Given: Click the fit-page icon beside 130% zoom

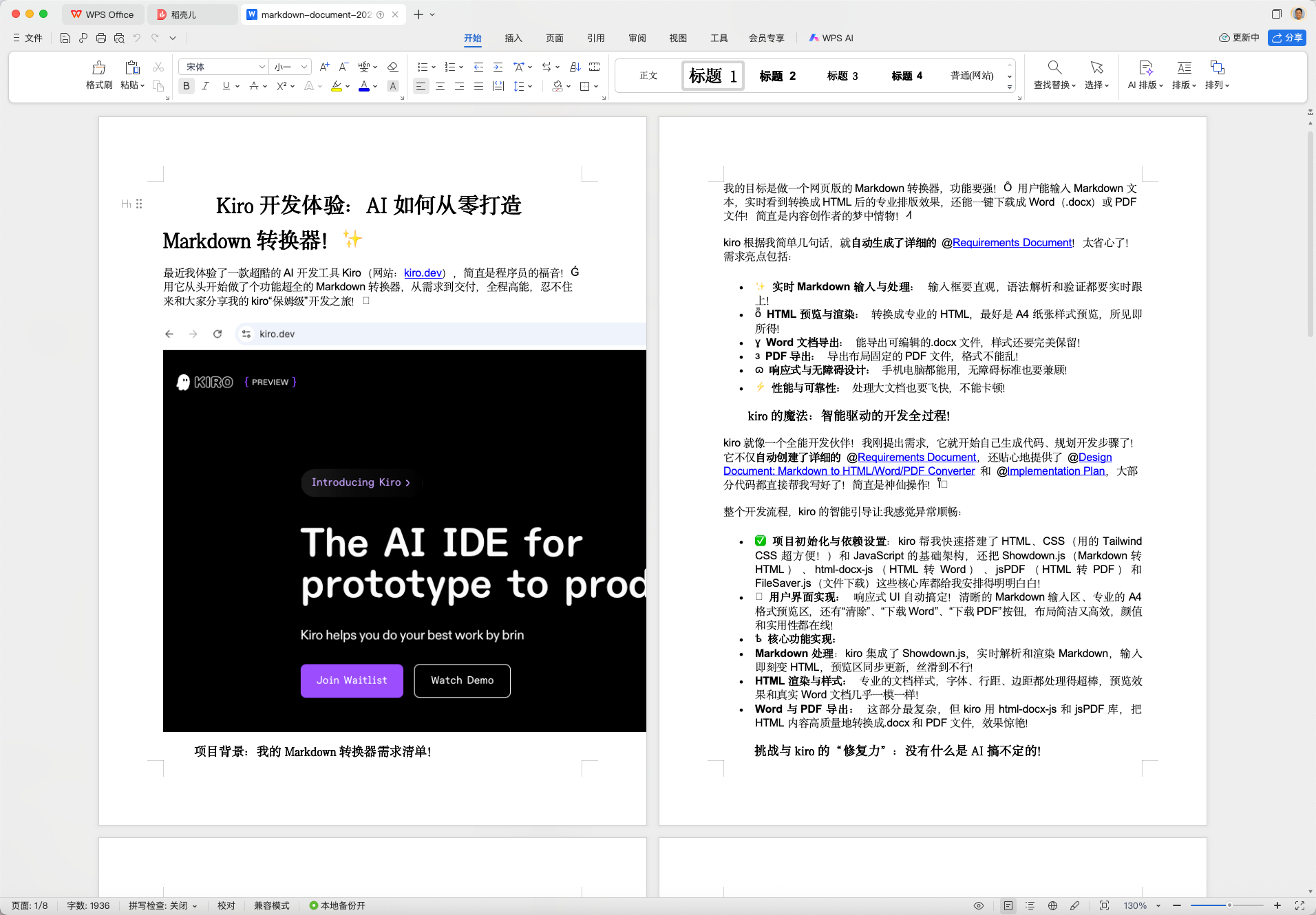Looking at the screenshot, I should pyautogui.click(x=1104, y=905).
